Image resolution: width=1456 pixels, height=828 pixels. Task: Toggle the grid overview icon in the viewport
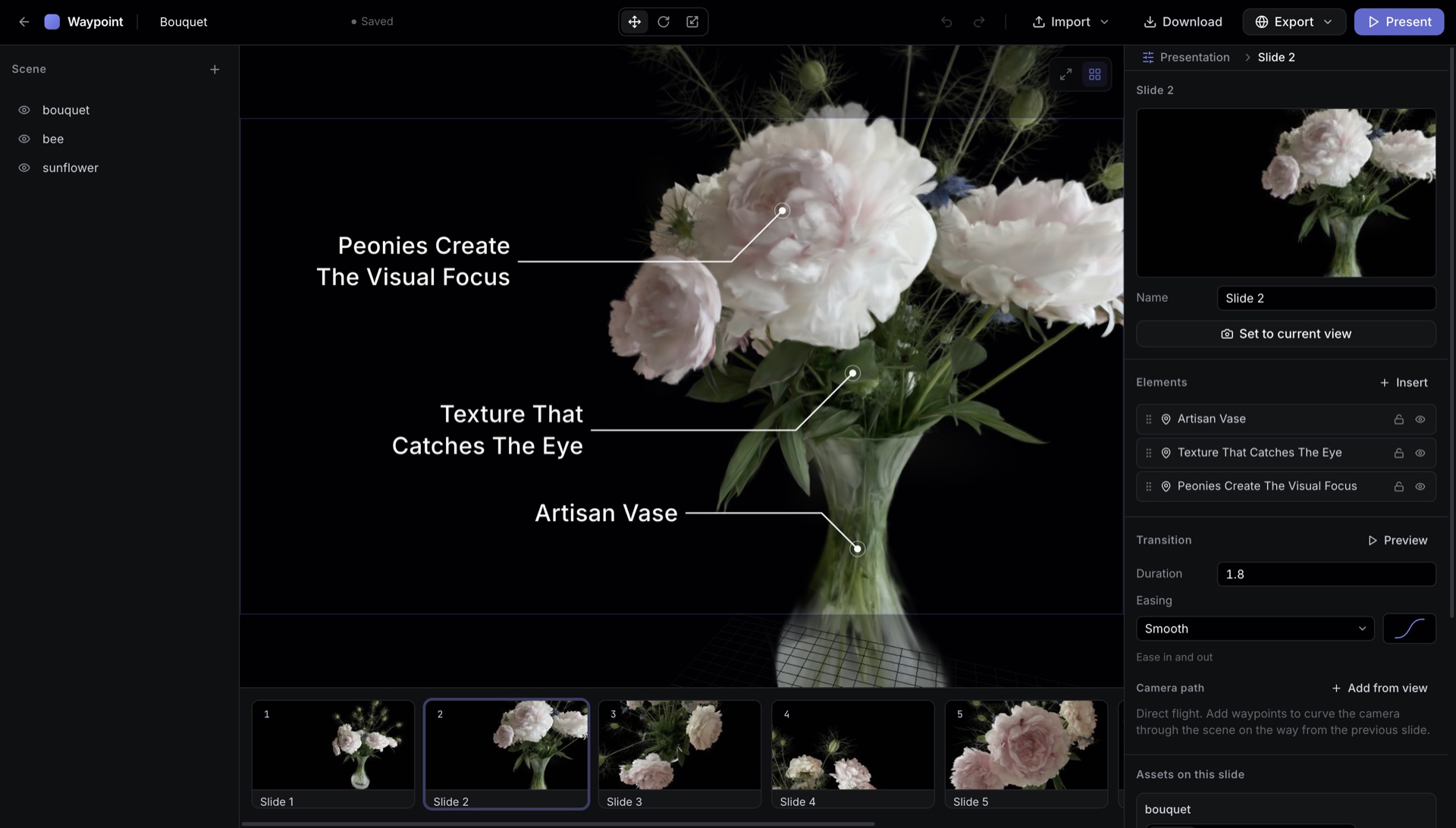(x=1094, y=74)
